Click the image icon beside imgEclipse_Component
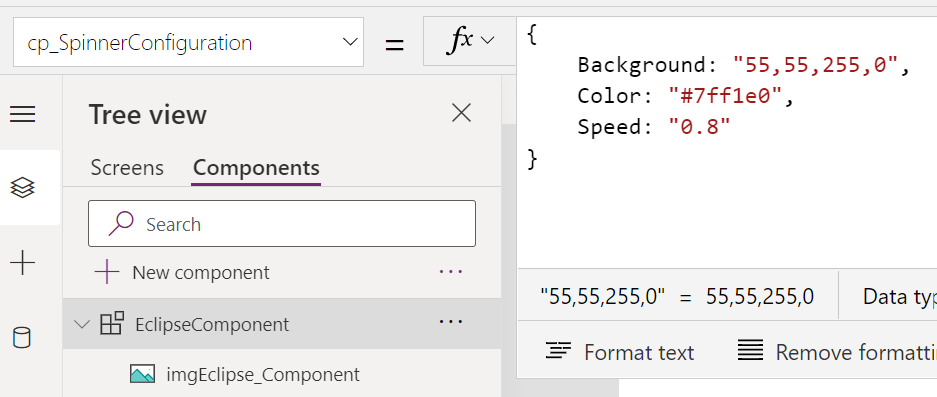 [x=142, y=374]
